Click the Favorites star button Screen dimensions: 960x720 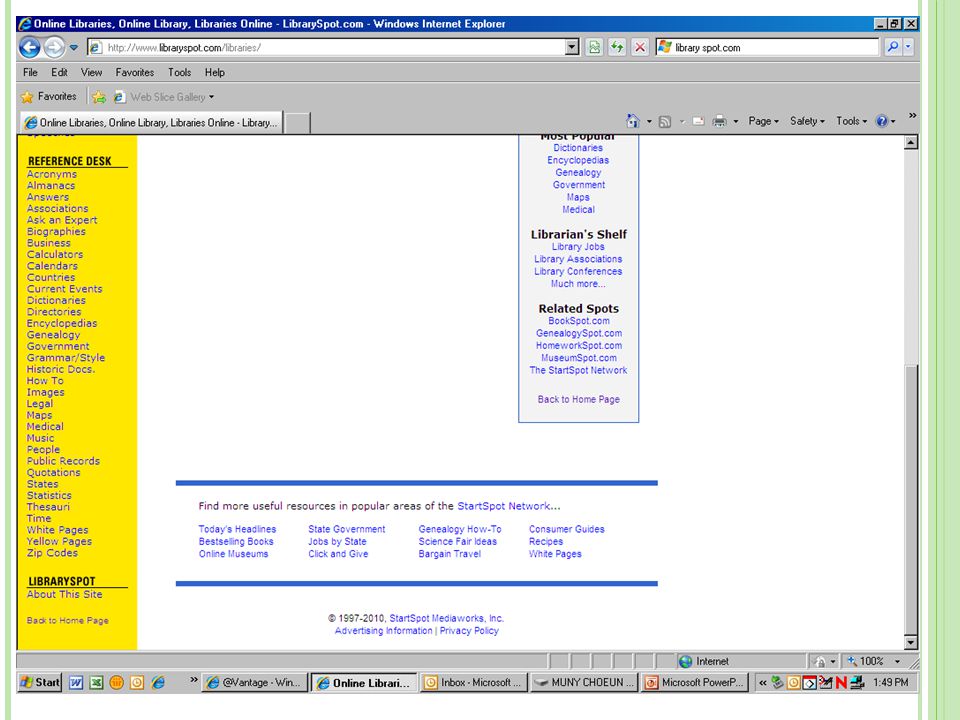[x=49, y=97]
